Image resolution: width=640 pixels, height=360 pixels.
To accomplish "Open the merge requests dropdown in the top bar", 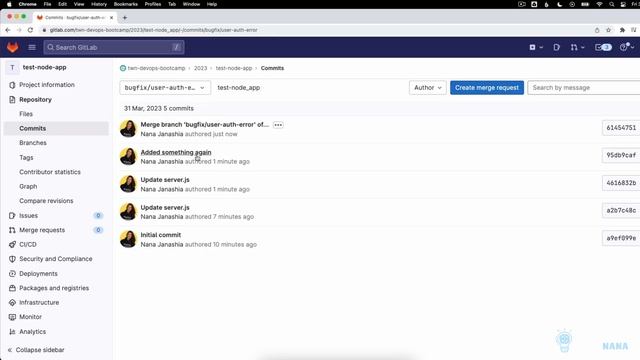I will click(x=577, y=47).
